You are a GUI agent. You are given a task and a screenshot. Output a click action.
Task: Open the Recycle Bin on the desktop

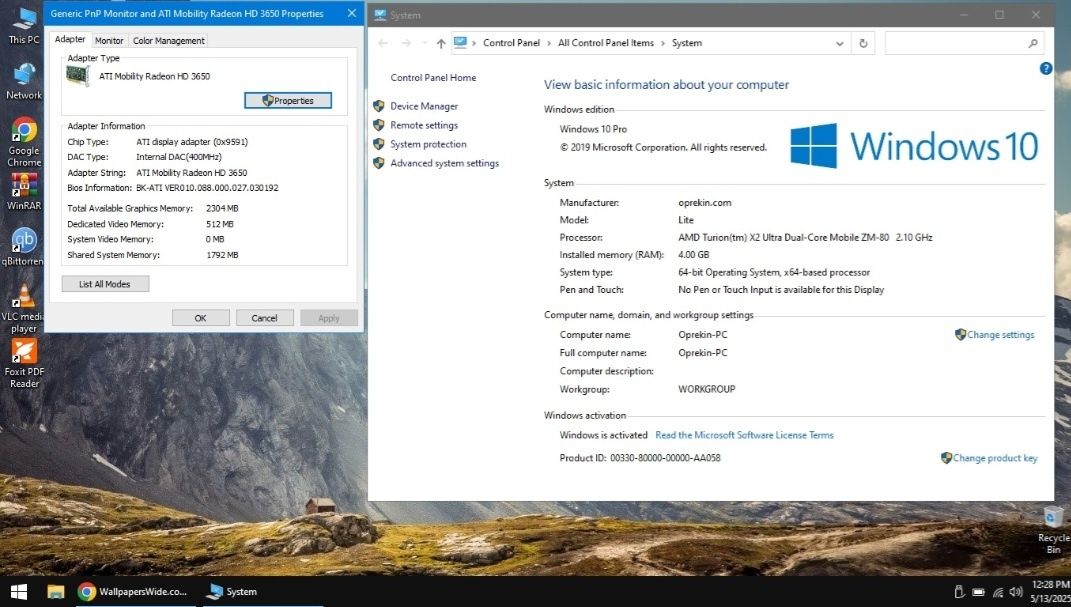[x=1053, y=530]
